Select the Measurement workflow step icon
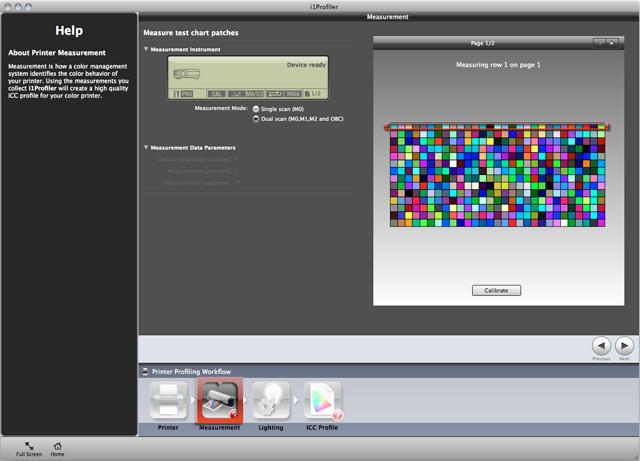Viewport: 640px width, 461px height. pyautogui.click(x=220, y=401)
